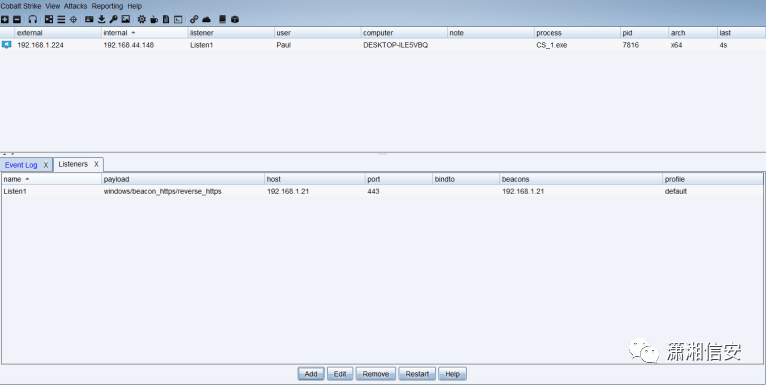766x385 pixels.
Task: Close the Listeners tab
Action: click(96, 164)
